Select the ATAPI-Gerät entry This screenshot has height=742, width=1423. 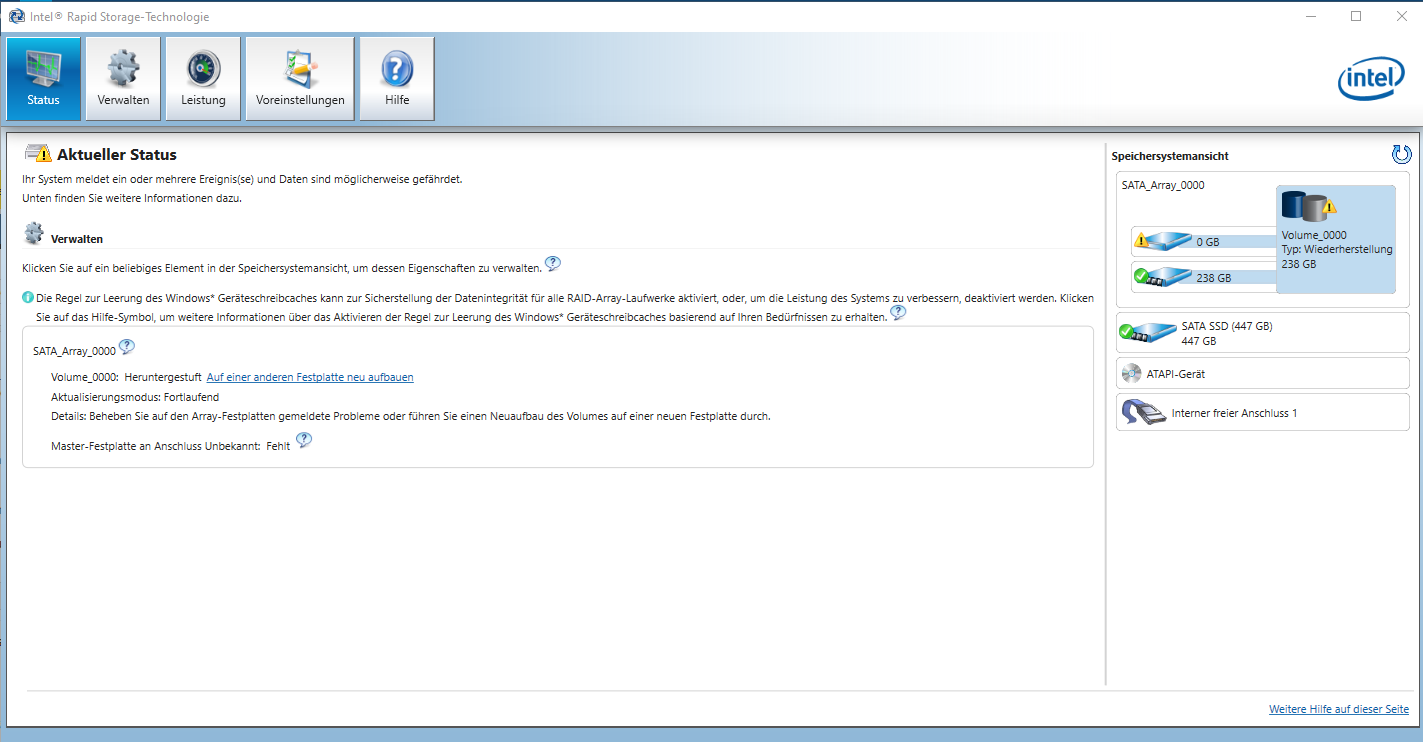[x=1262, y=374]
